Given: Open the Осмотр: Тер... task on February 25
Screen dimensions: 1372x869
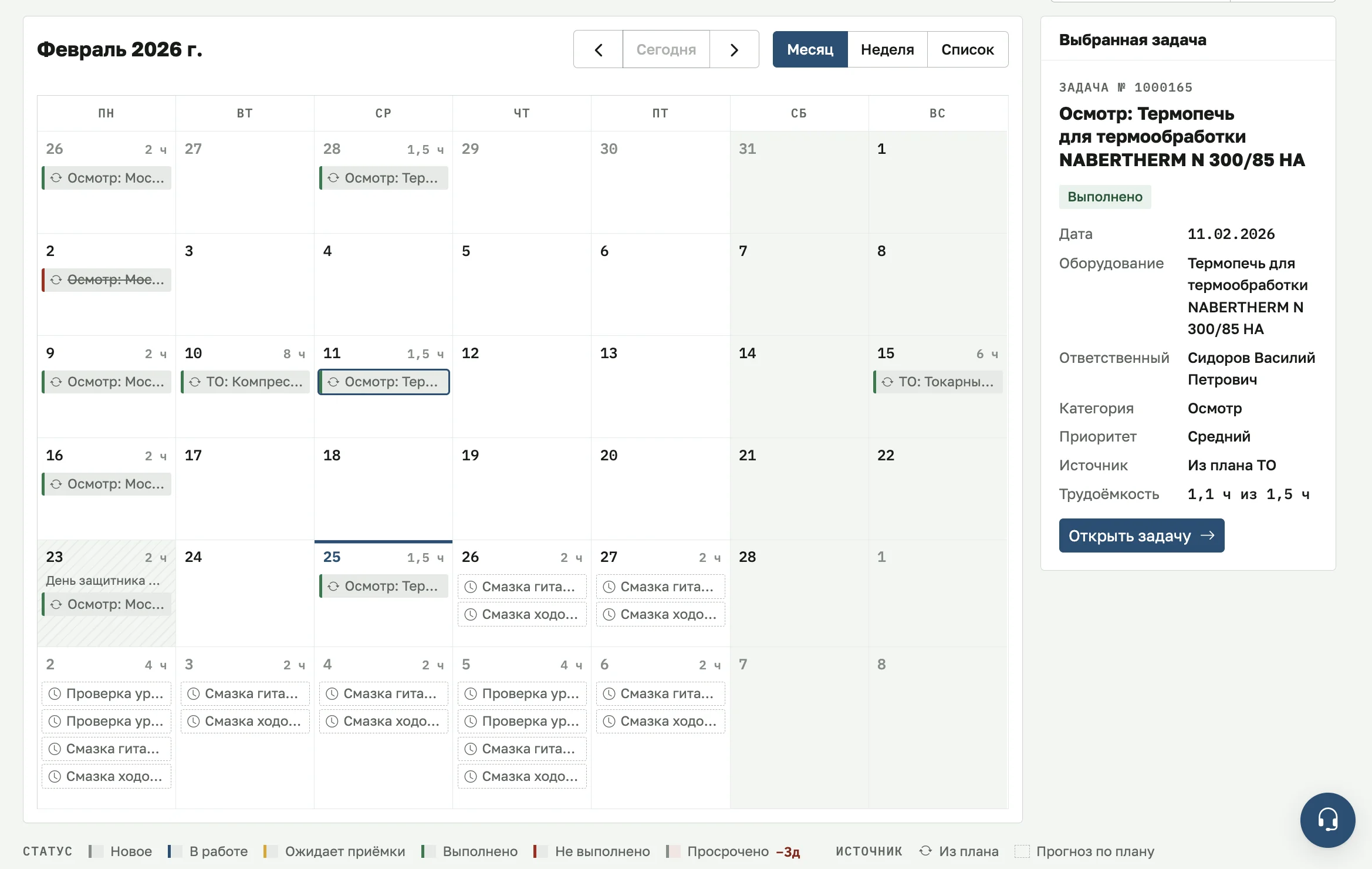Looking at the screenshot, I should pyautogui.click(x=384, y=586).
